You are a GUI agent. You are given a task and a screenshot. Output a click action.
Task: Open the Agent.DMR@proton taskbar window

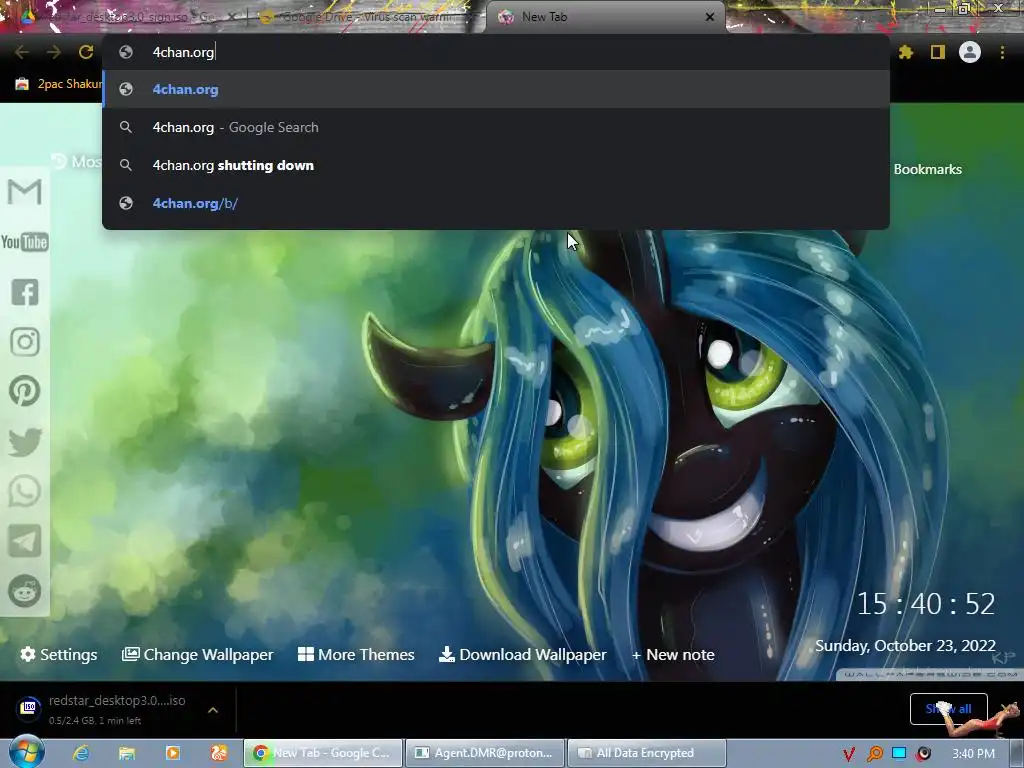[485, 753]
